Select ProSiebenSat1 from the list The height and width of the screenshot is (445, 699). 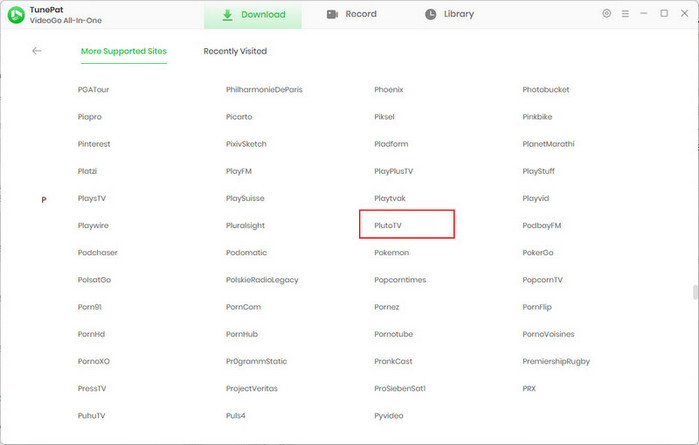click(x=400, y=388)
